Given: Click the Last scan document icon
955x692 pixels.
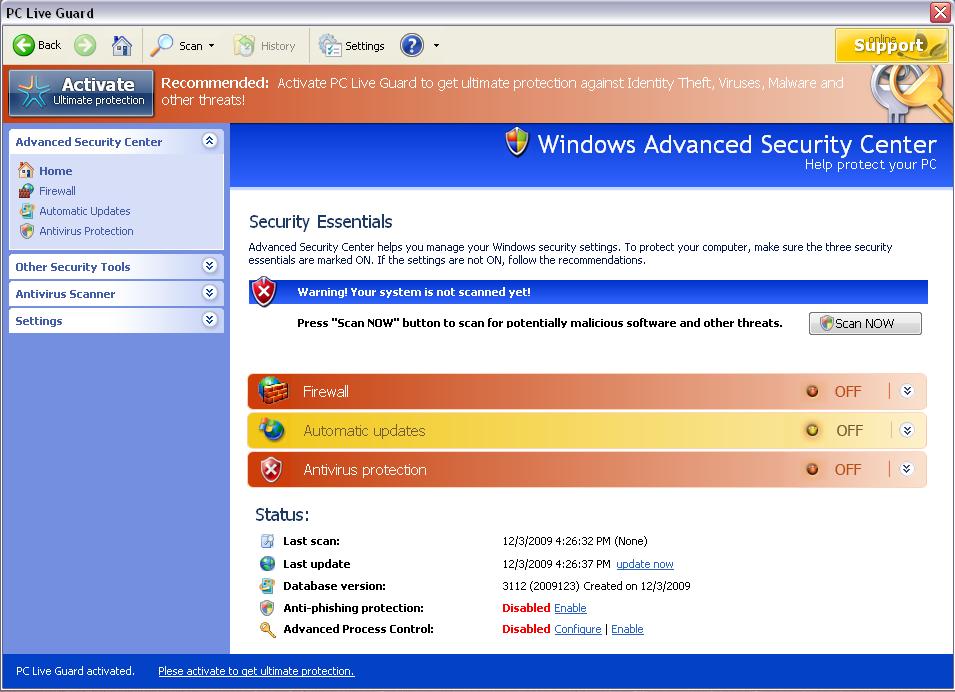Looking at the screenshot, I should (x=267, y=541).
